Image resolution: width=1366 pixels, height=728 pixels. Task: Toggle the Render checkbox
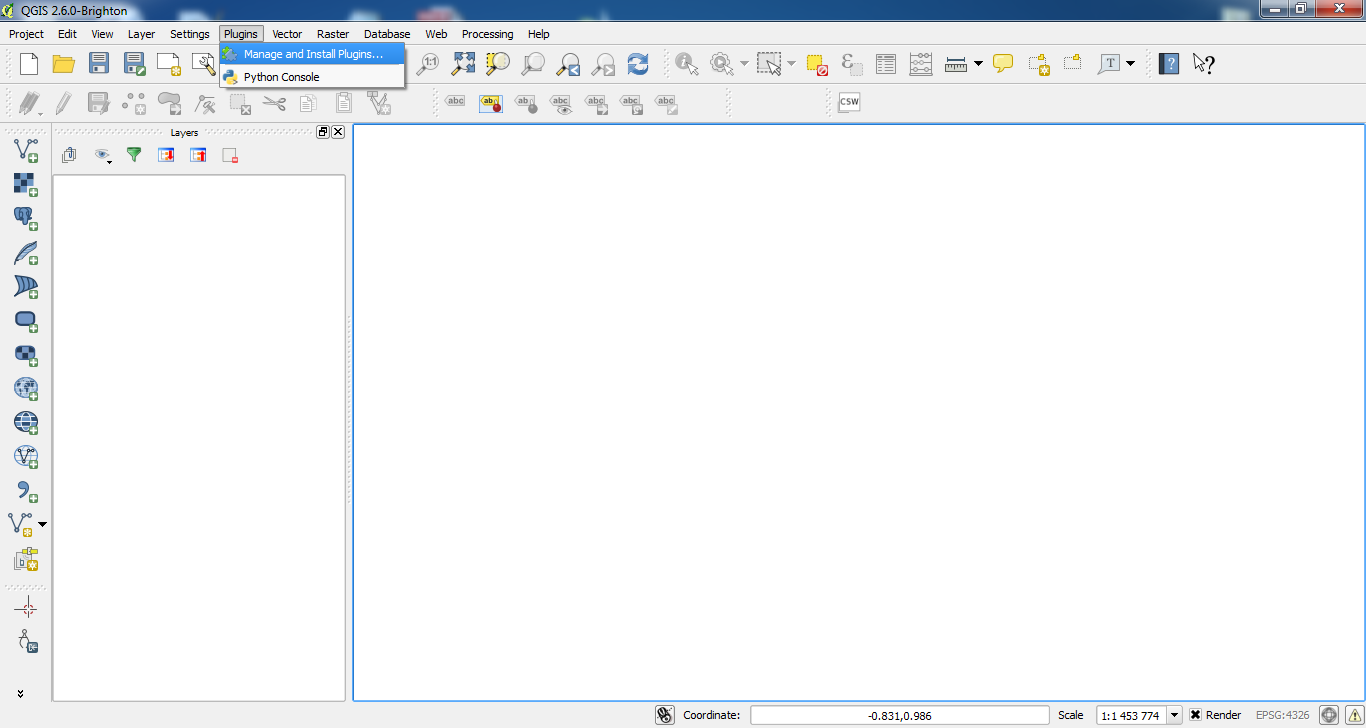[x=1195, y=715]
